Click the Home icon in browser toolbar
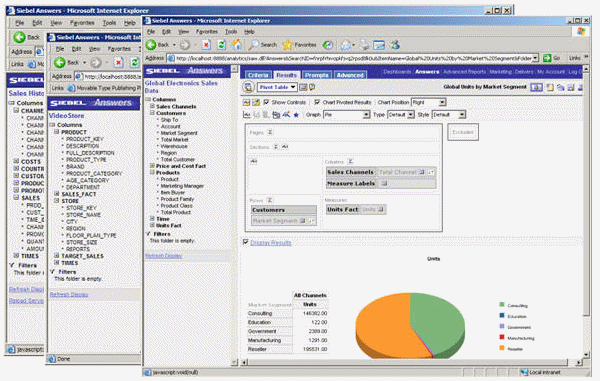Screen dimensions: 600x381 pyautogui.click(x=236, y=45)
